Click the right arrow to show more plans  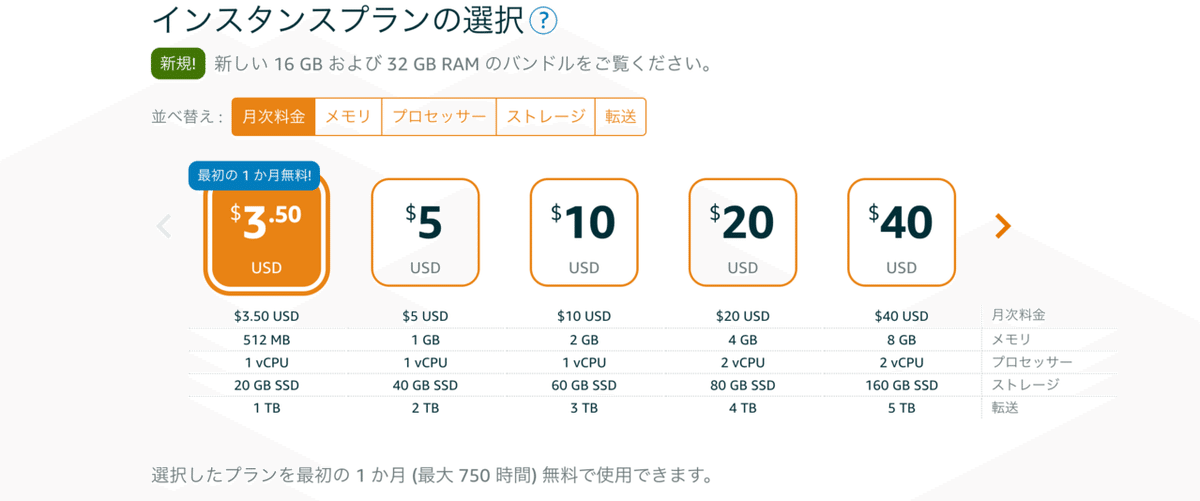1003,227
